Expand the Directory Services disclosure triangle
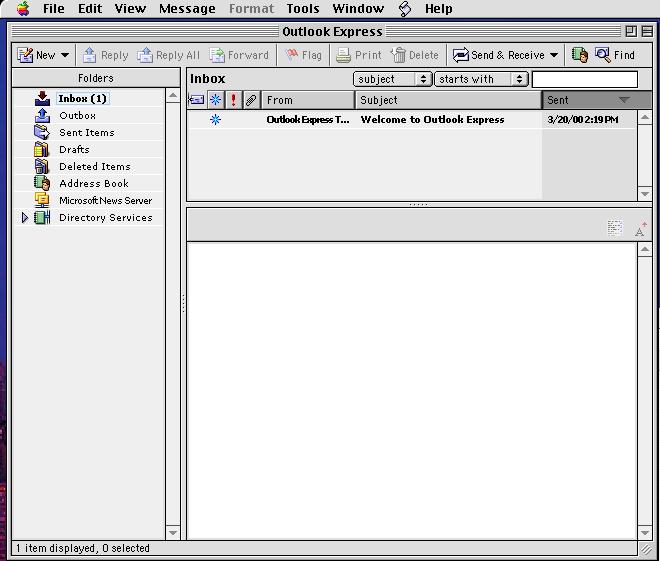Screen dimensions: 660x561 click(24, 218)
